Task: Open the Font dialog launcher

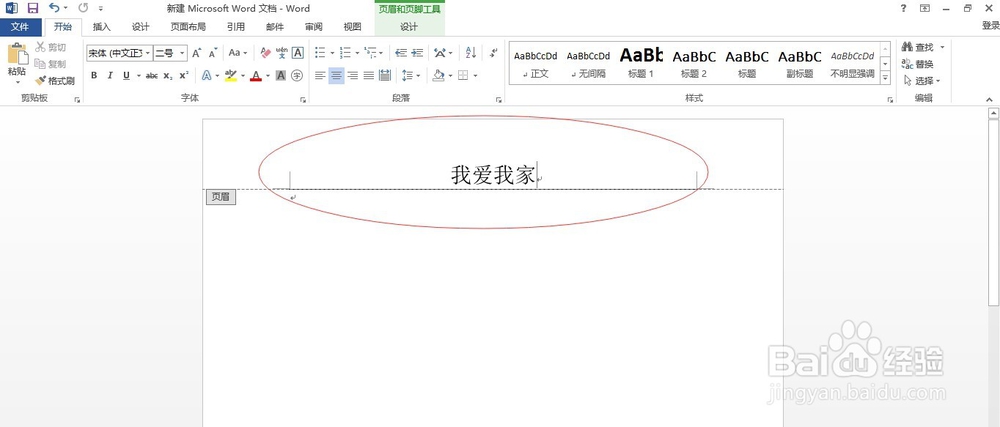Action: point(303,99)
